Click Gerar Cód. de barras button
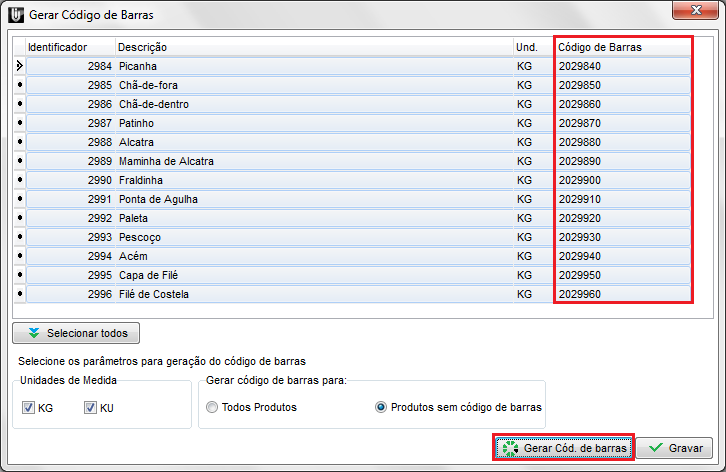This screenshot has width=726, height=472. tap(564, 448)
